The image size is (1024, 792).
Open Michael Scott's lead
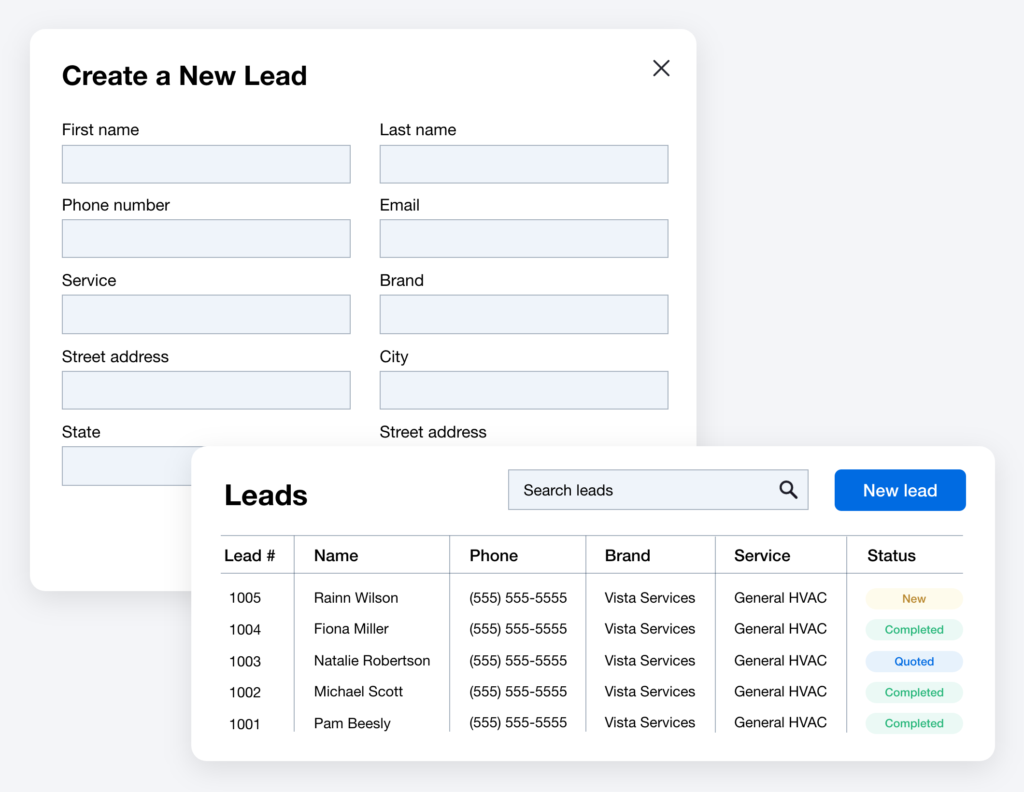click(358, 691)
